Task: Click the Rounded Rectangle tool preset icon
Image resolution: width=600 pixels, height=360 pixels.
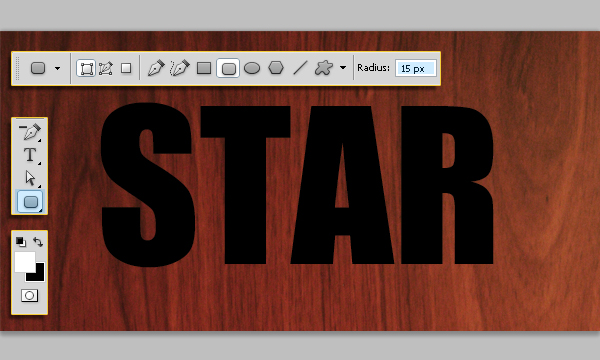Action: (x=38, y=68)
